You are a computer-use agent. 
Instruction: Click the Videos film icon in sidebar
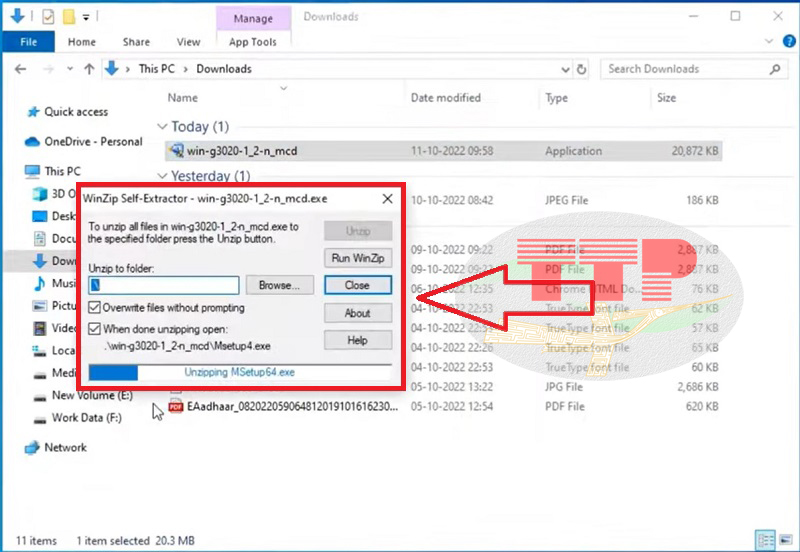coord(40,328)
